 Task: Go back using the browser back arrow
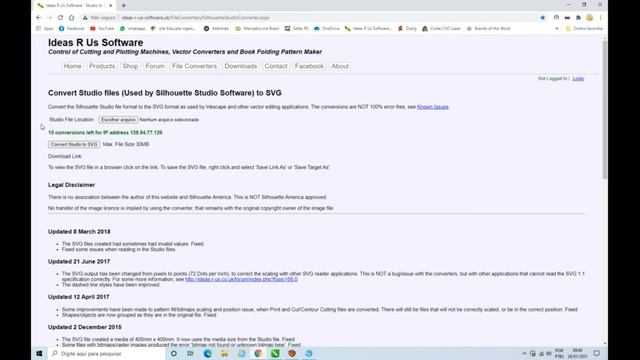click(x=38, y=18)
